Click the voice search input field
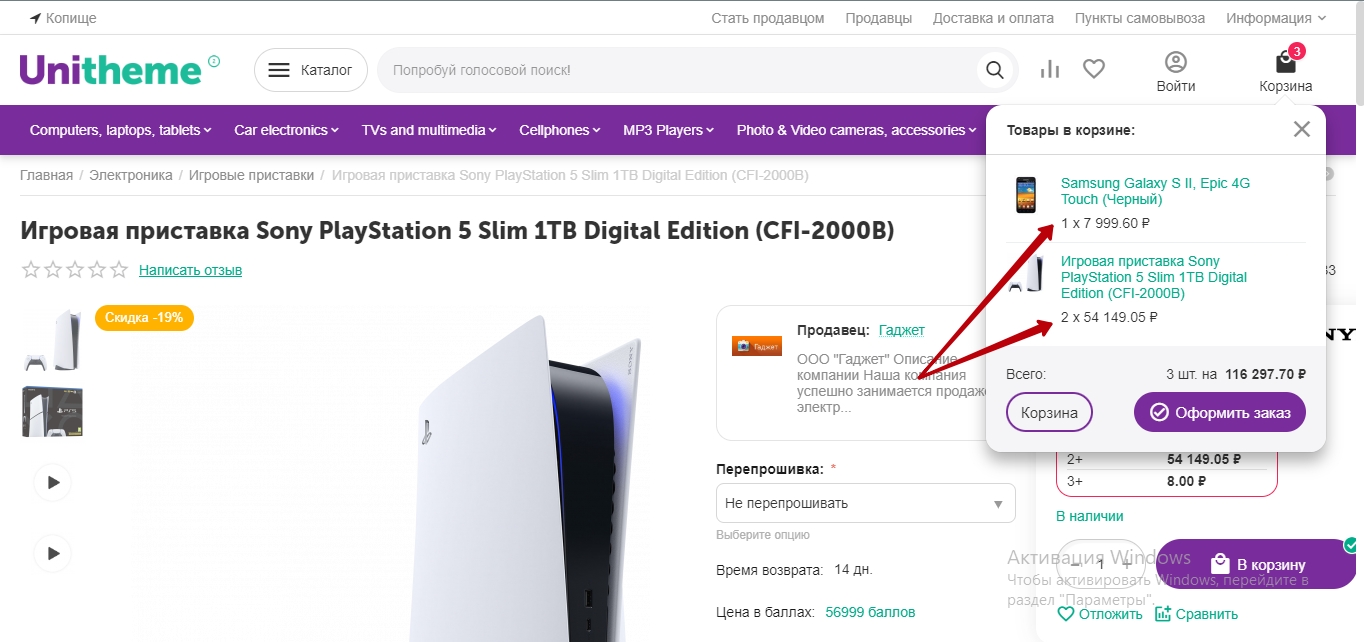The image size is (1364, 642). tap(675, 70)
